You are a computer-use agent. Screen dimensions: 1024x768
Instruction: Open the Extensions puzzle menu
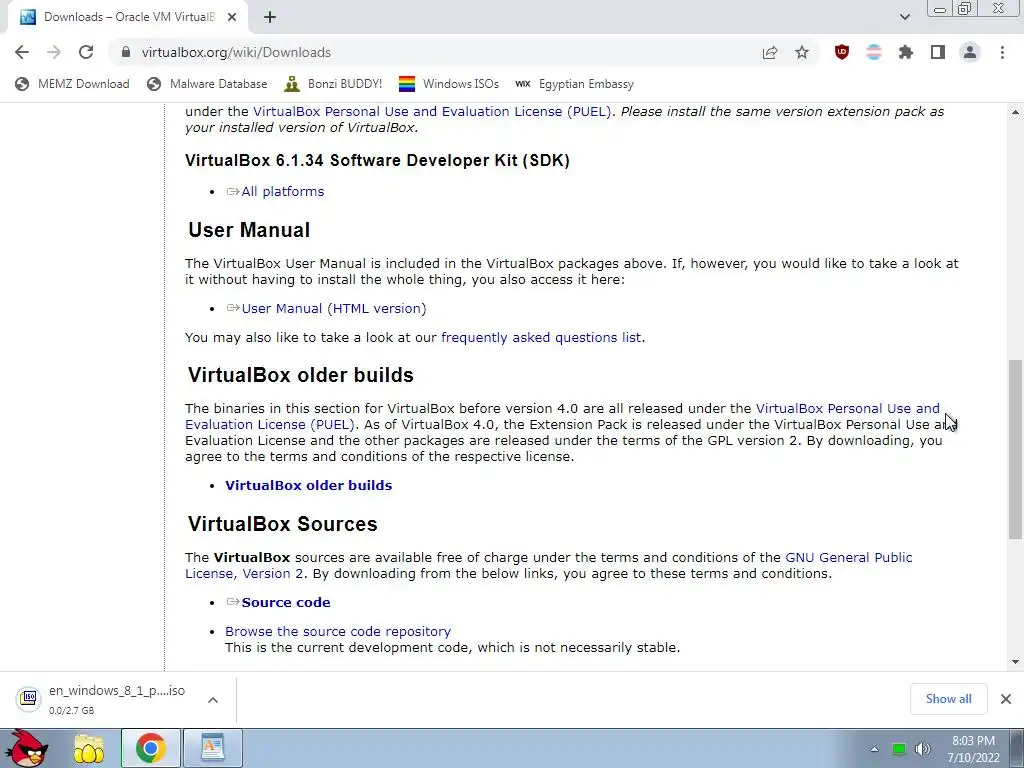click(906, 52)
